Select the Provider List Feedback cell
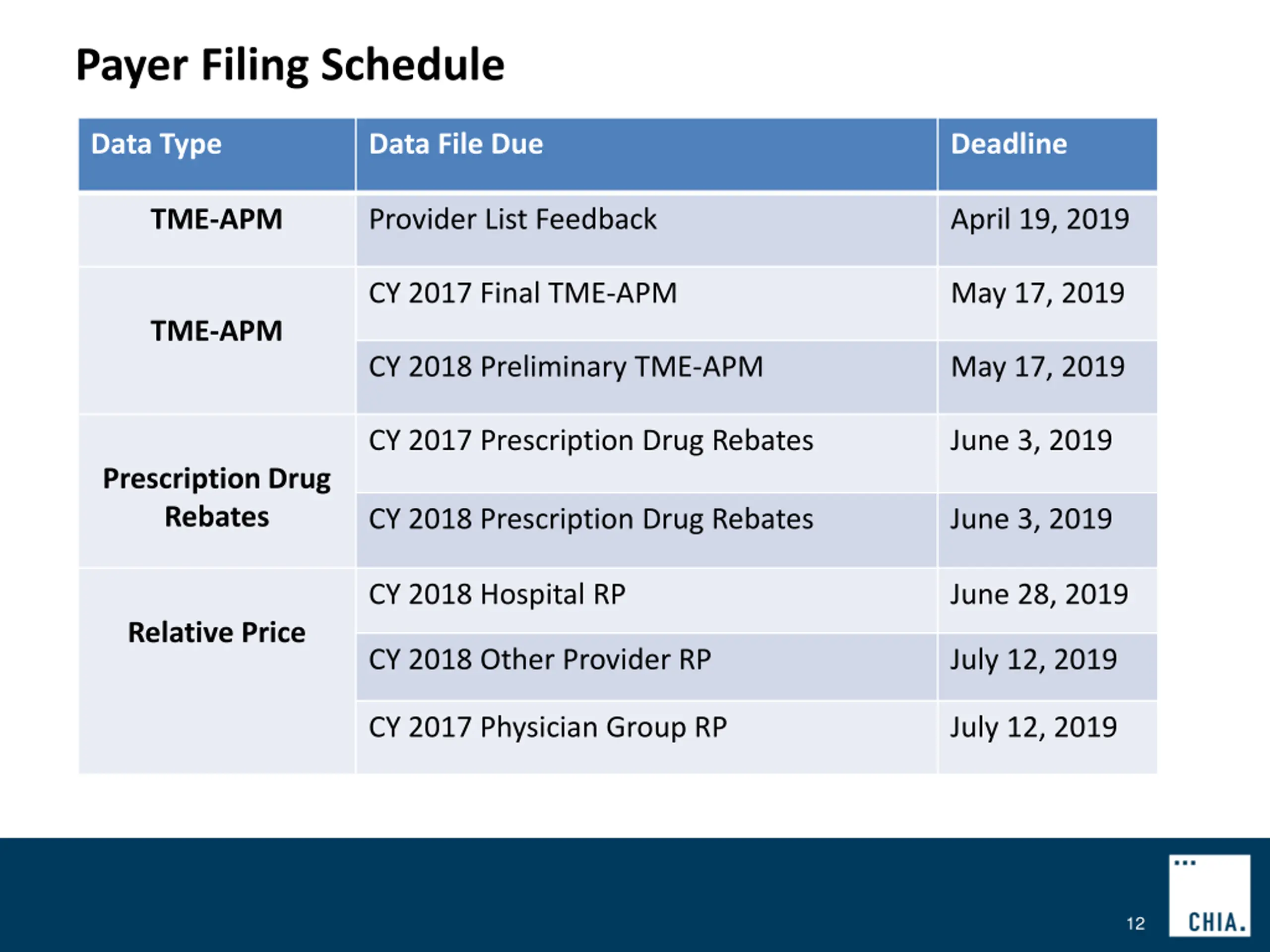Screen dimensions: 1270x952 pos(512,220)
